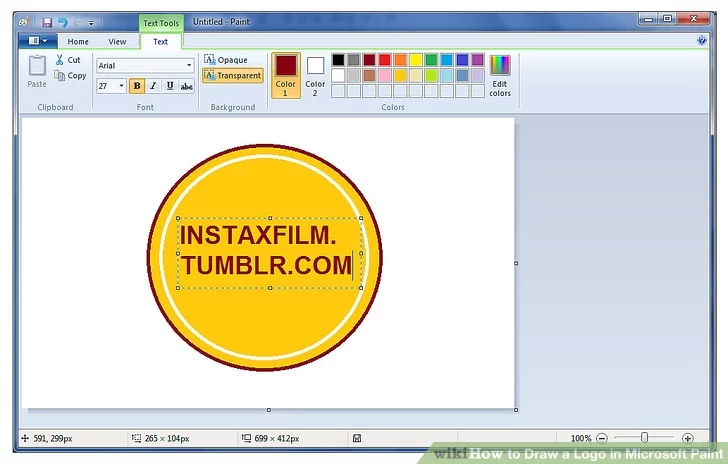Click the canvas bottom-edge resize handle
The height and width of the screenshot is (464, 728).
click(269, 410)
